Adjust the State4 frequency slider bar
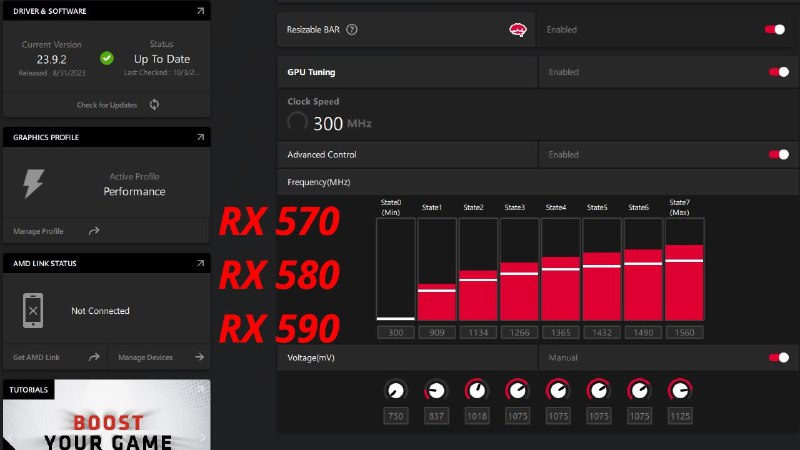The width and height of the screenshot is (800, 450). 561,269
